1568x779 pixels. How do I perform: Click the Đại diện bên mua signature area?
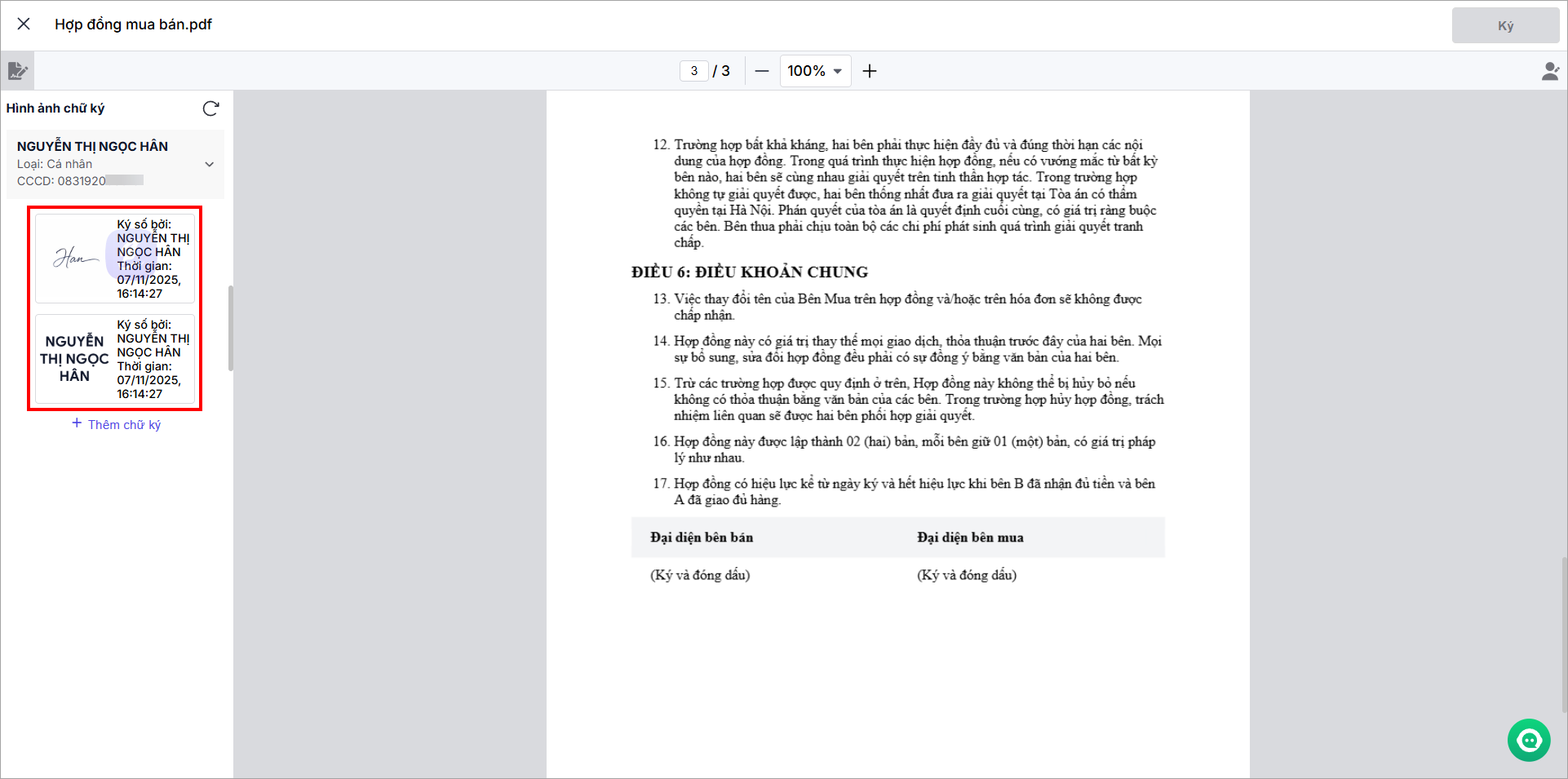tap(967, 575)
